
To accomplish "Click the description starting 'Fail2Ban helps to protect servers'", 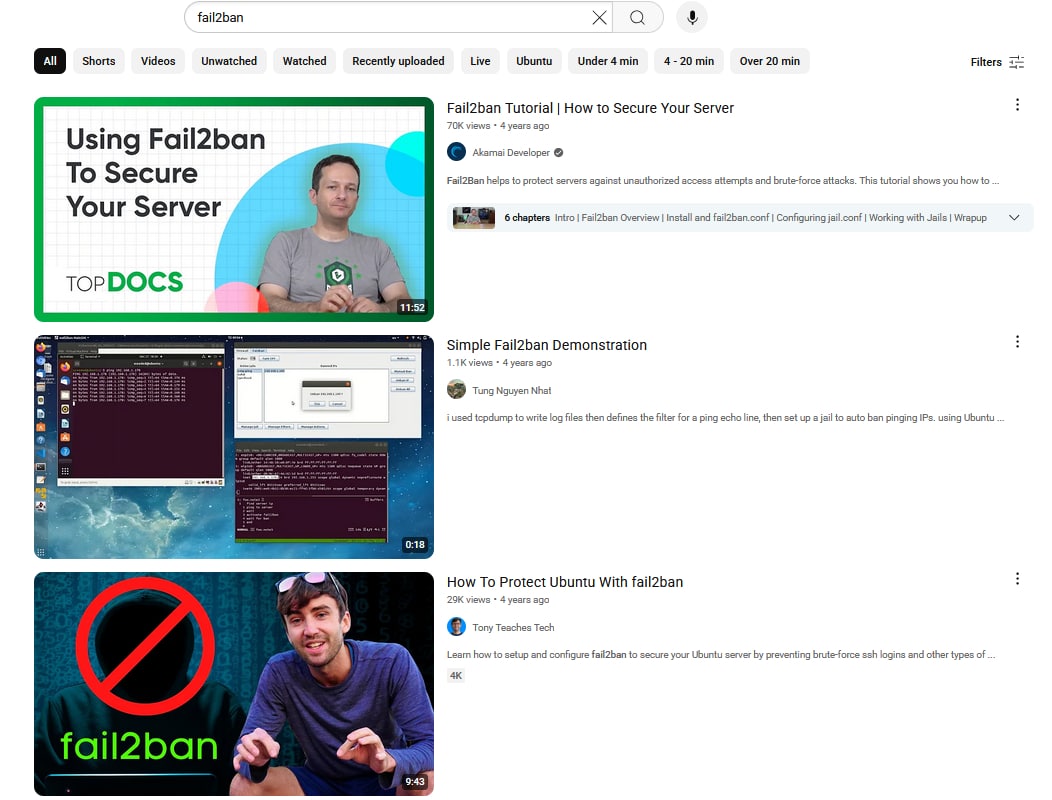I will [723, 181].
